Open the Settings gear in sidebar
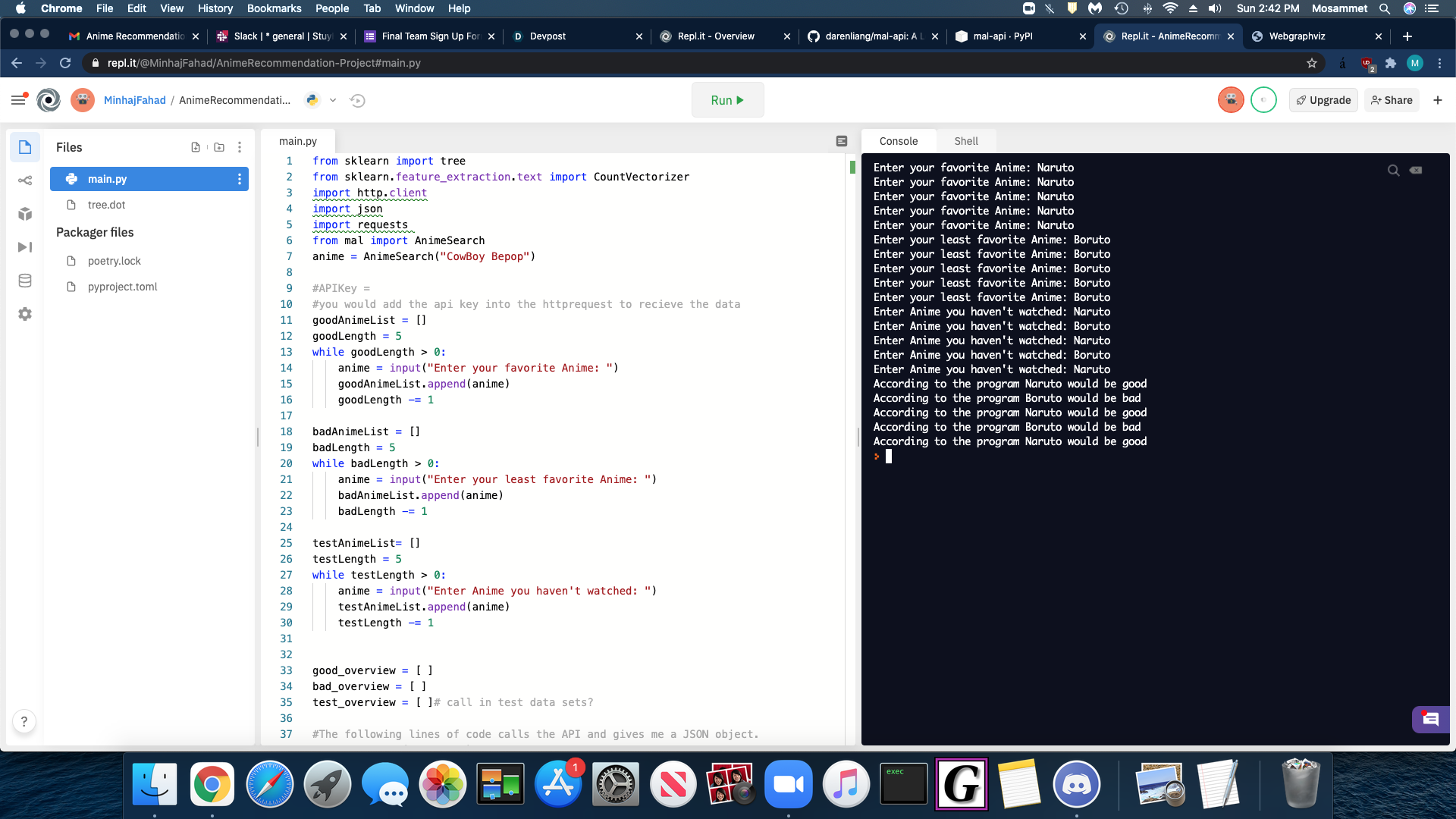The image size is (1456, 819). [25, 314]
